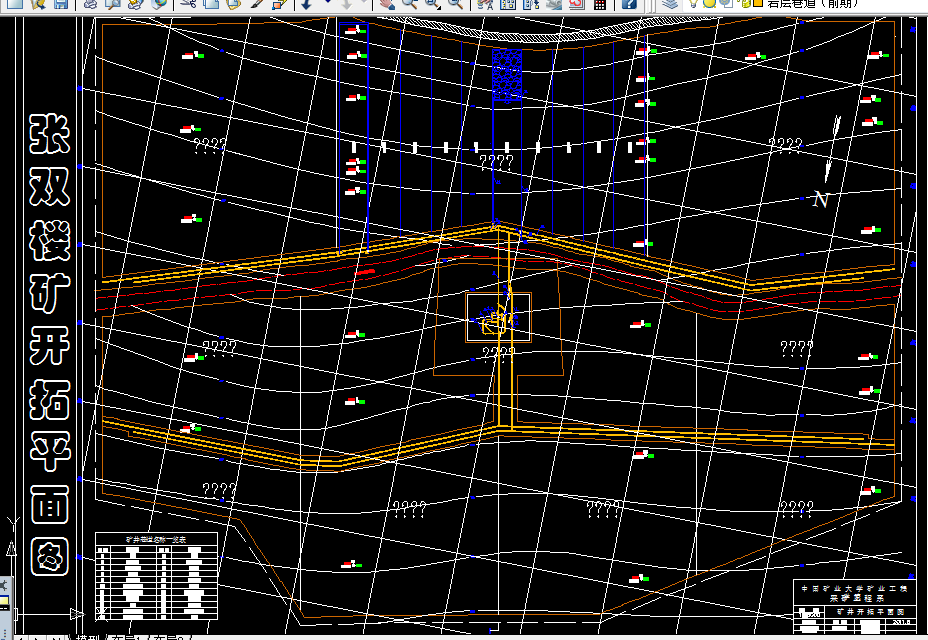Open Plot Preview from the toolbar
The image size is (928, 640).
[x=112, y=4]
